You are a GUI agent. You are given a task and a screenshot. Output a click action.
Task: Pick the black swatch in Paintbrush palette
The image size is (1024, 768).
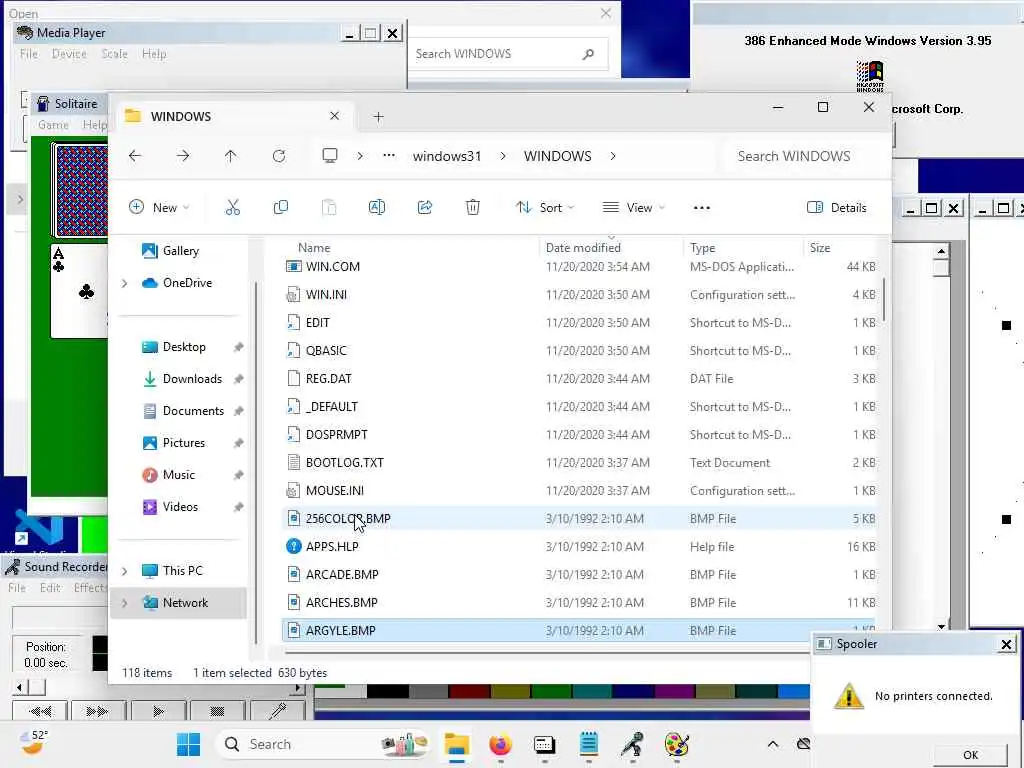(387, 691)
